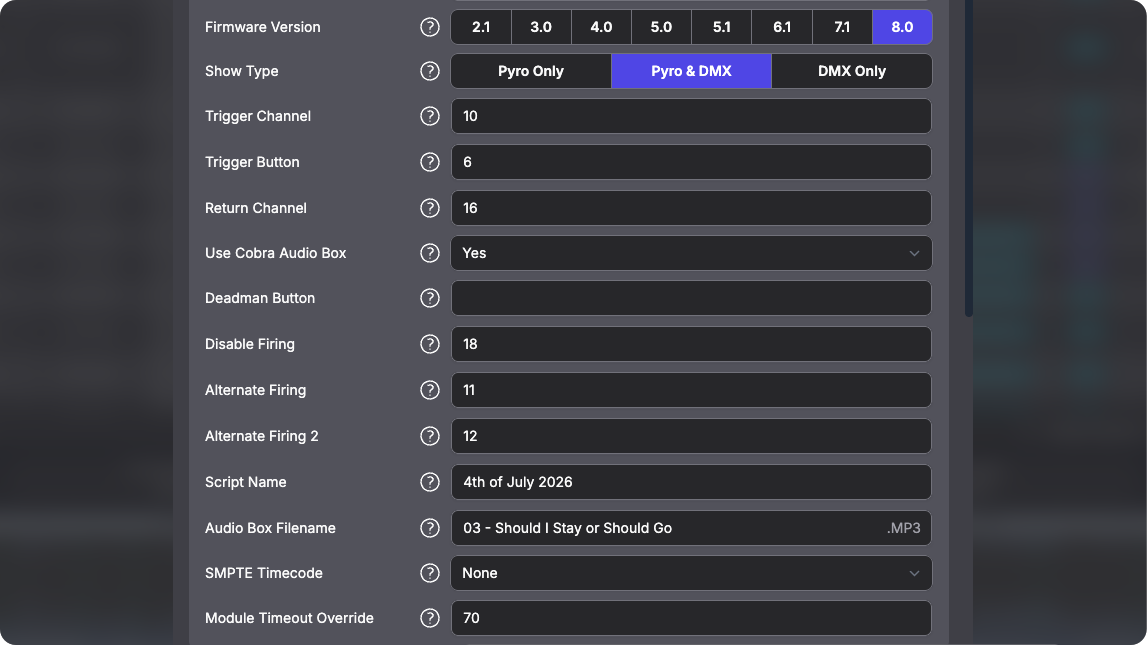This screenshot has height=645, width=1147.
Task: Select firmware version 2.1
Action: coord(481,27)
